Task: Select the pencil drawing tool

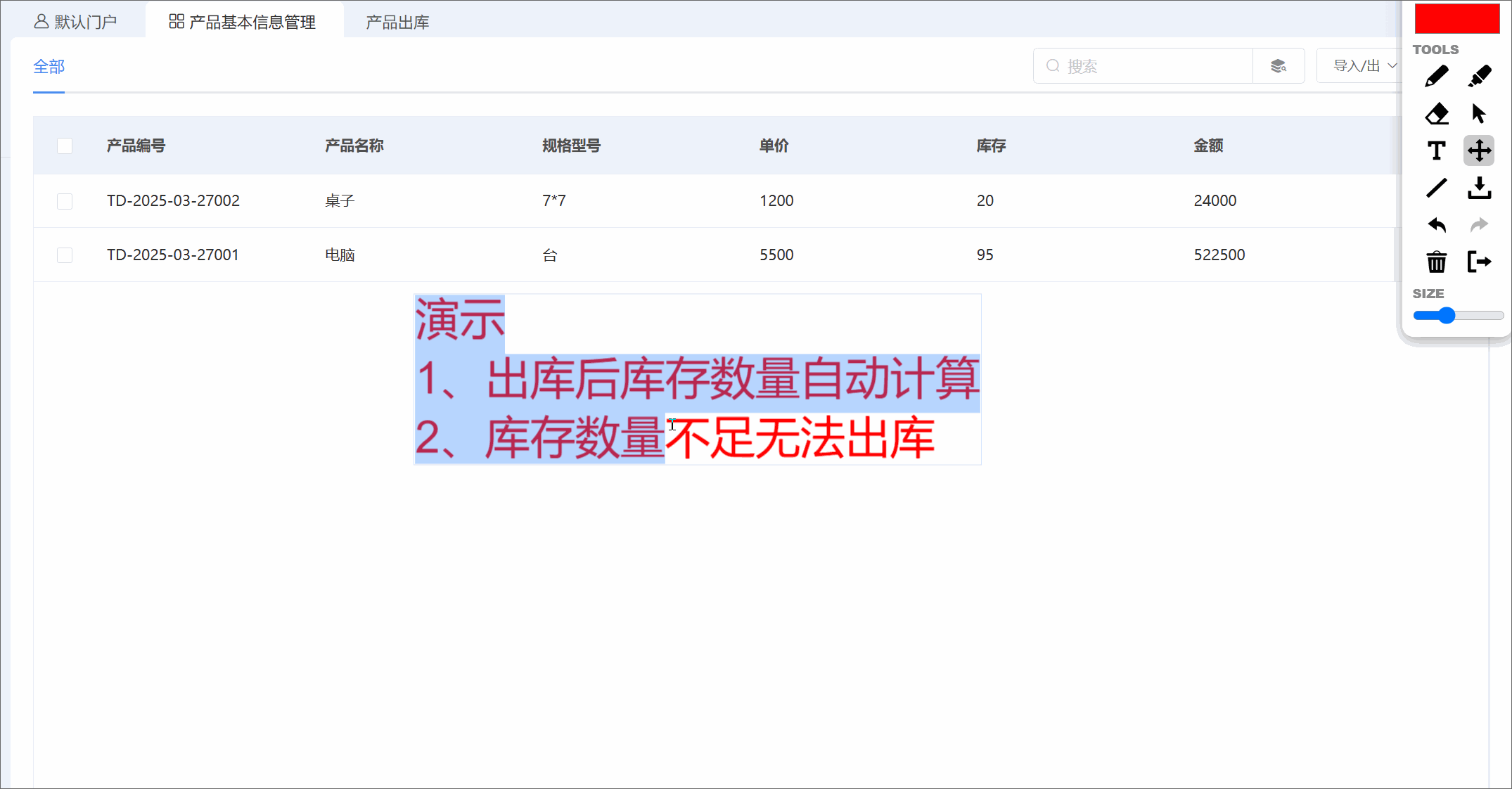Action: 1436,77
